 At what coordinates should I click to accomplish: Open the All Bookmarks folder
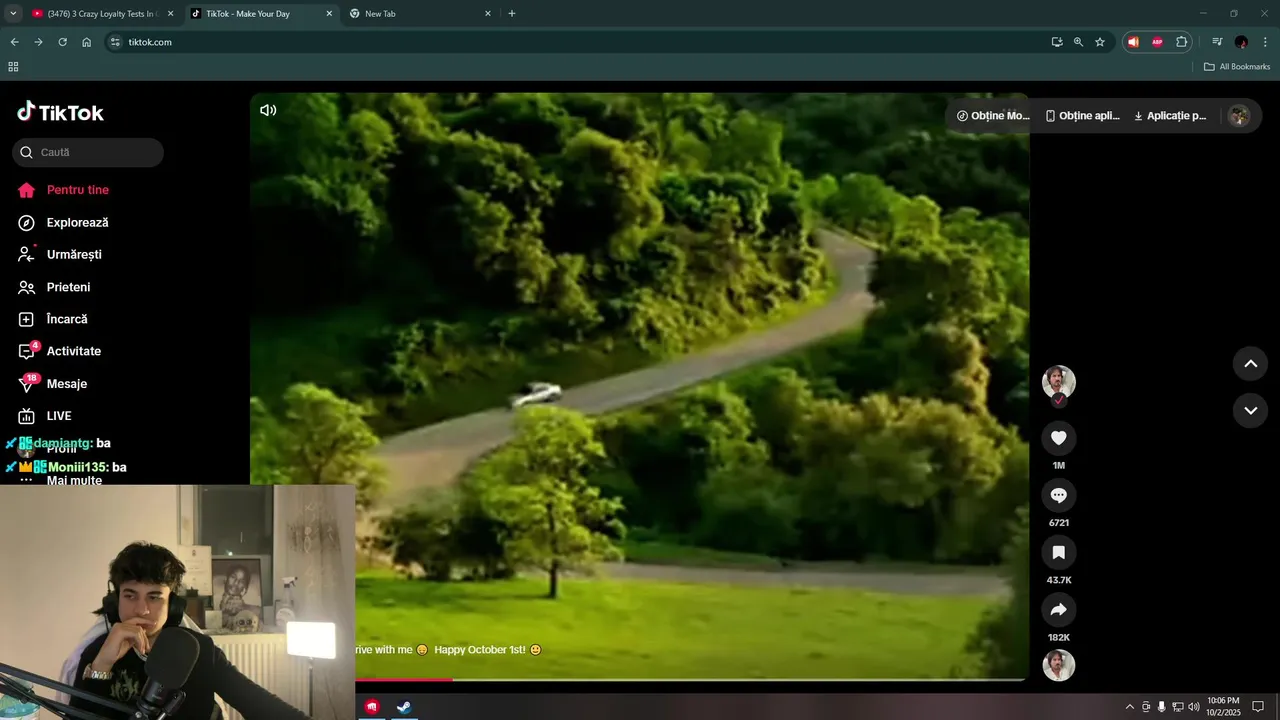click(1237, 67)
